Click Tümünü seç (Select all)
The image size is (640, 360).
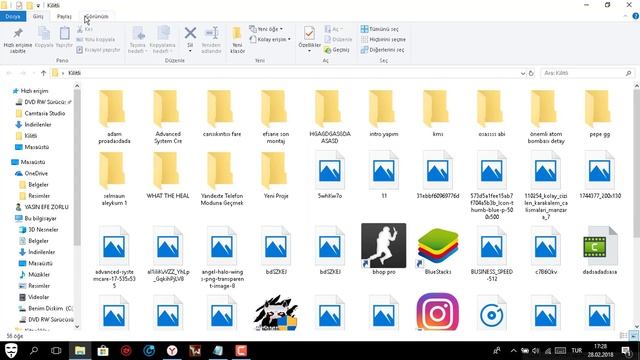[380, 29]
